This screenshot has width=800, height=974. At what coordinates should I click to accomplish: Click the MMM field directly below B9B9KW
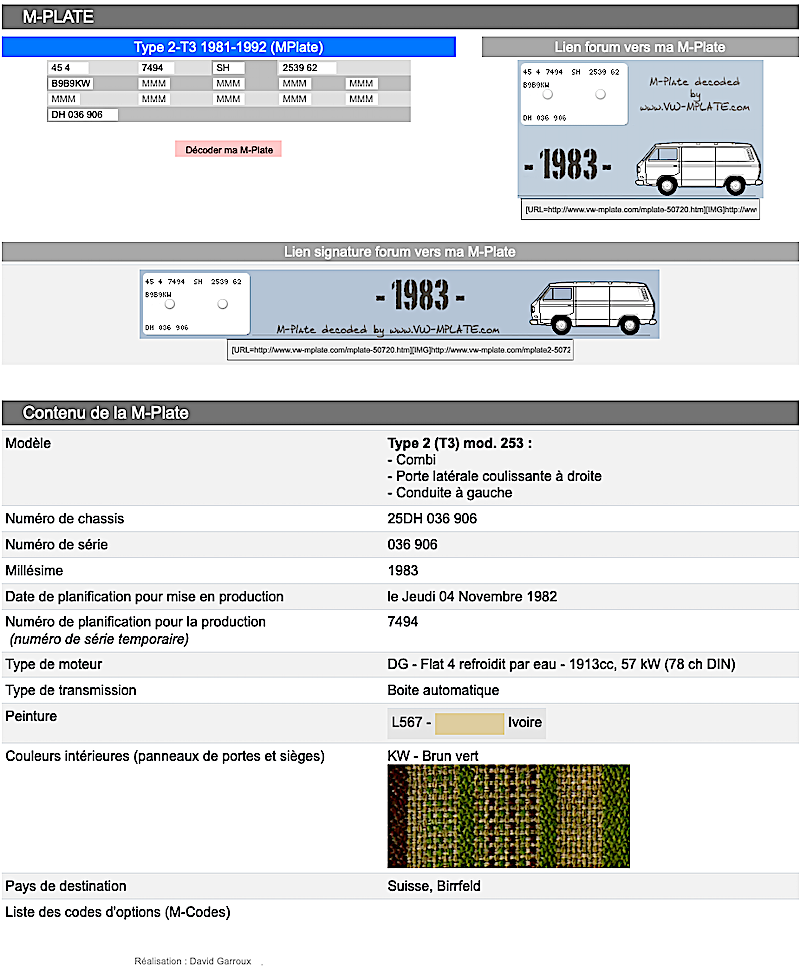tap(64, 99)
